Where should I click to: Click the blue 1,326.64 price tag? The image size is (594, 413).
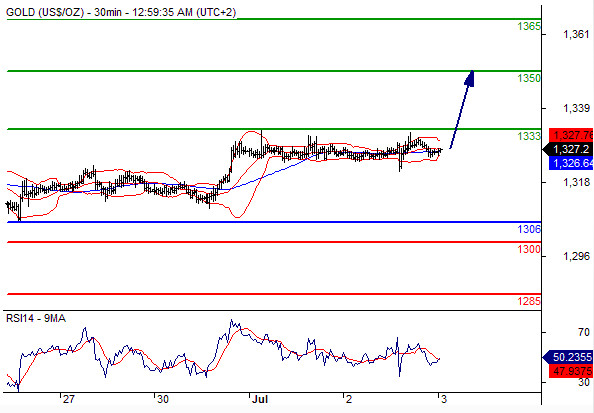coord(571,163)
